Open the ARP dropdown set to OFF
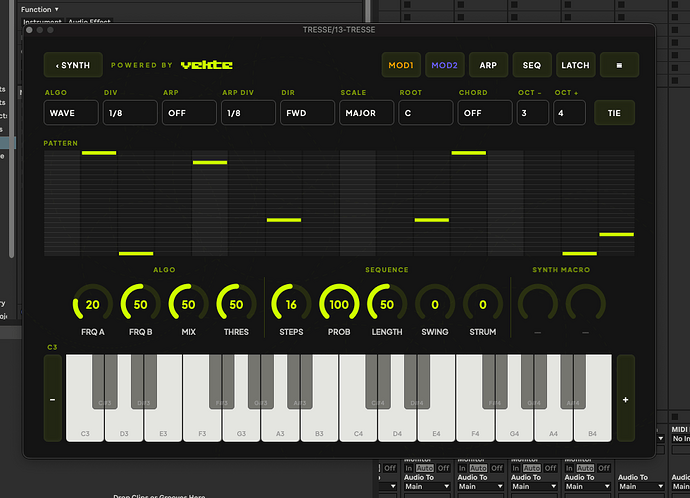Image resolution: width=690 pixels, height=498 pixels. pyautogui.click(x=189, y=113)
